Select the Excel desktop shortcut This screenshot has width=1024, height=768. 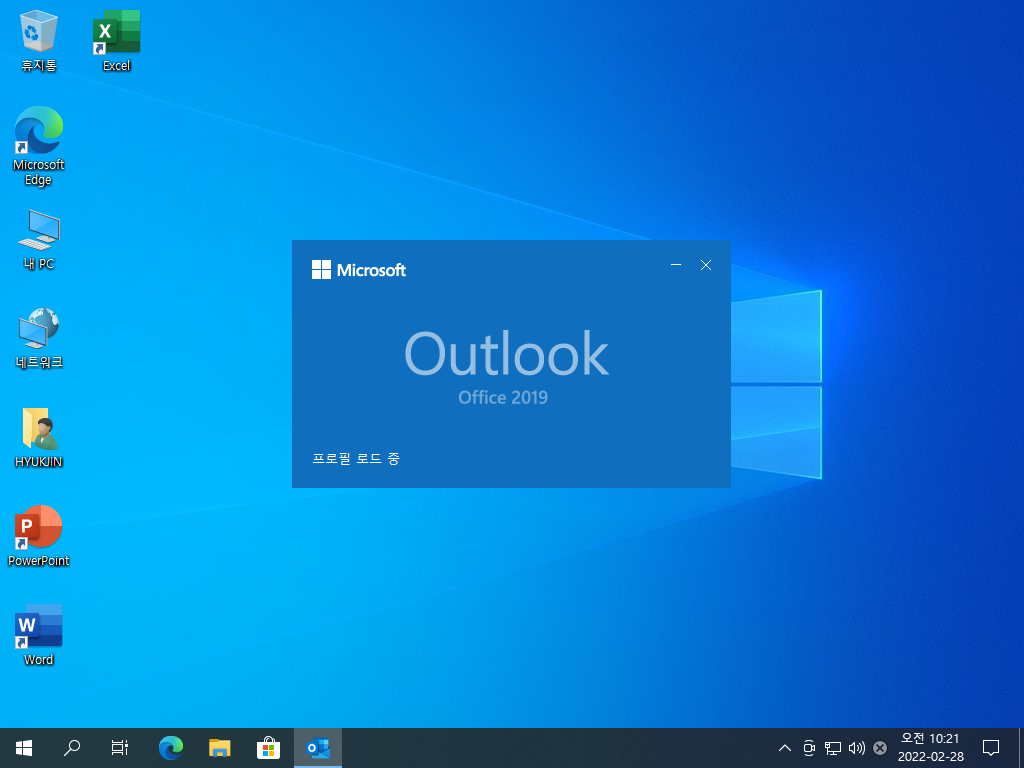[116, 40]
